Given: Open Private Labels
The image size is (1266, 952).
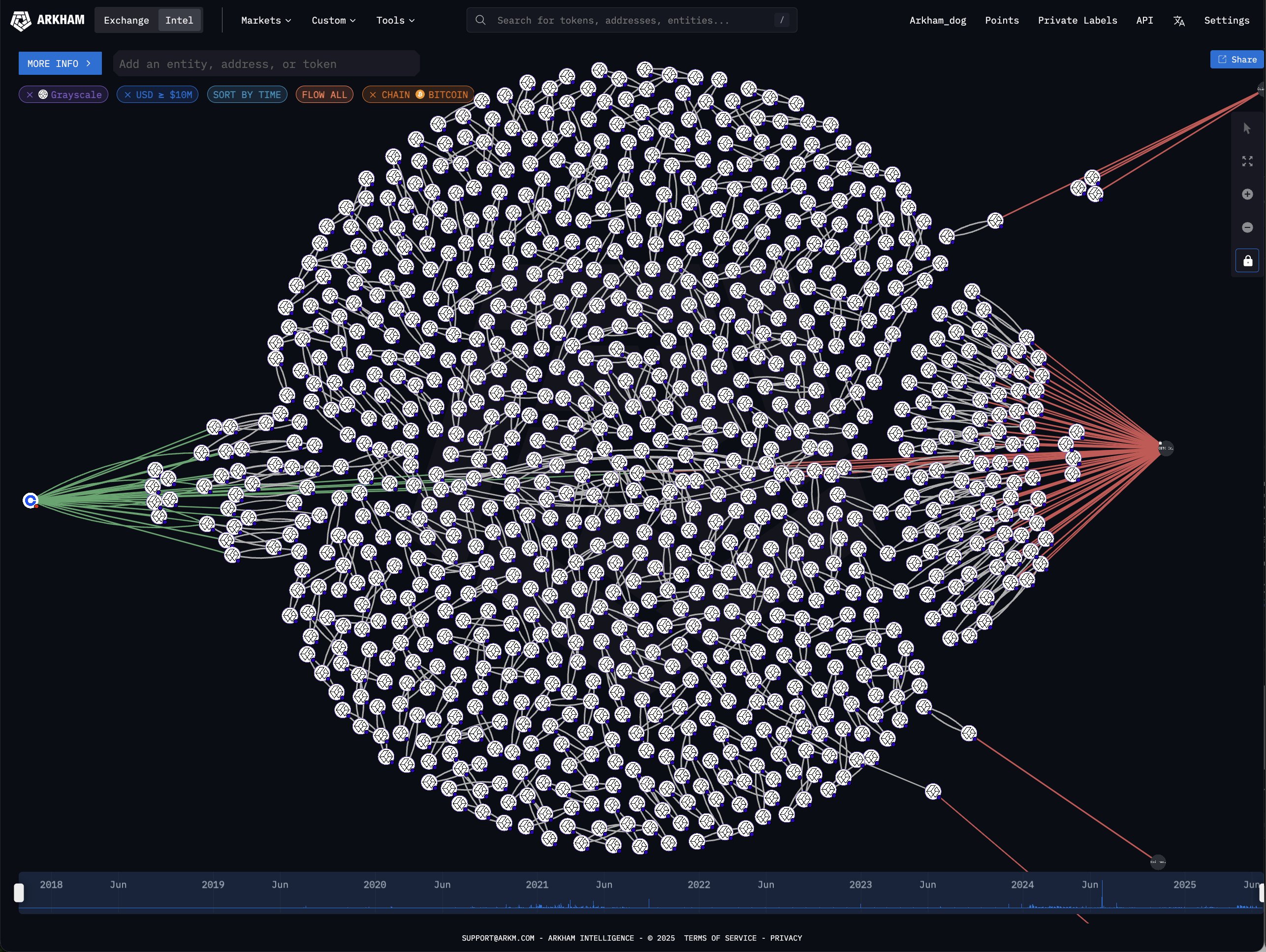Looking at the screenshot, I should pyautogui.click(x=1077, y=20).
